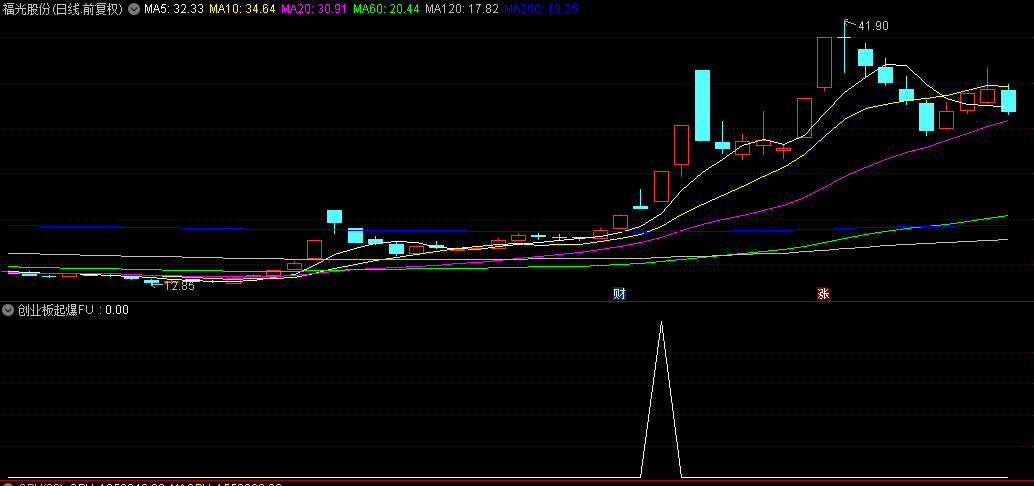Click the 财 financial marker icon
Image resolution: width=1034 pixels, height=486 pixels.
pyautogui.click(x=619, y=293)
